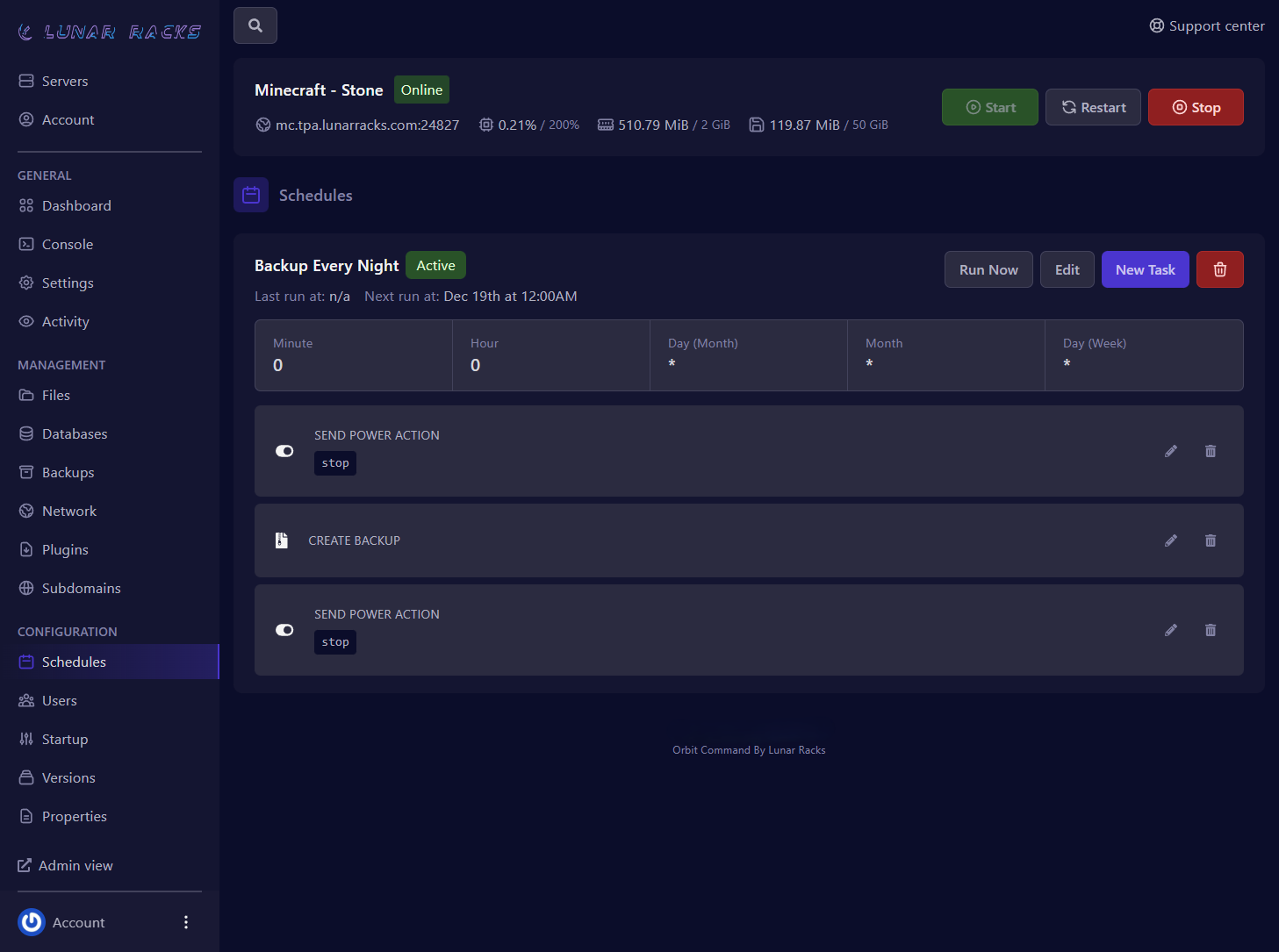This screenshot has width=1279, height=952.
Task: Stop the Minecraft server
Action: pyautogui.click(x=1196, y=107)
